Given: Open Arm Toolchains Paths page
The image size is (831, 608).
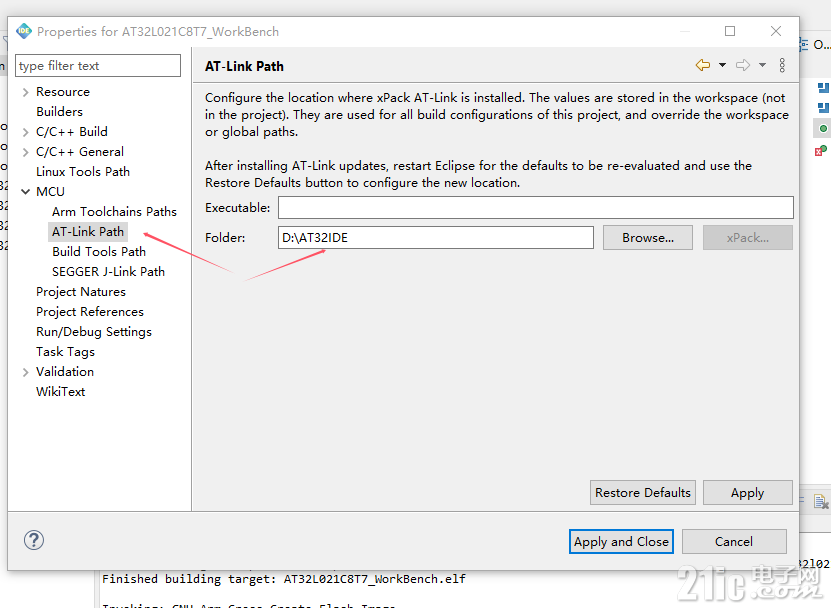Looking at the screenshot, I should click(x=114, y=212).
